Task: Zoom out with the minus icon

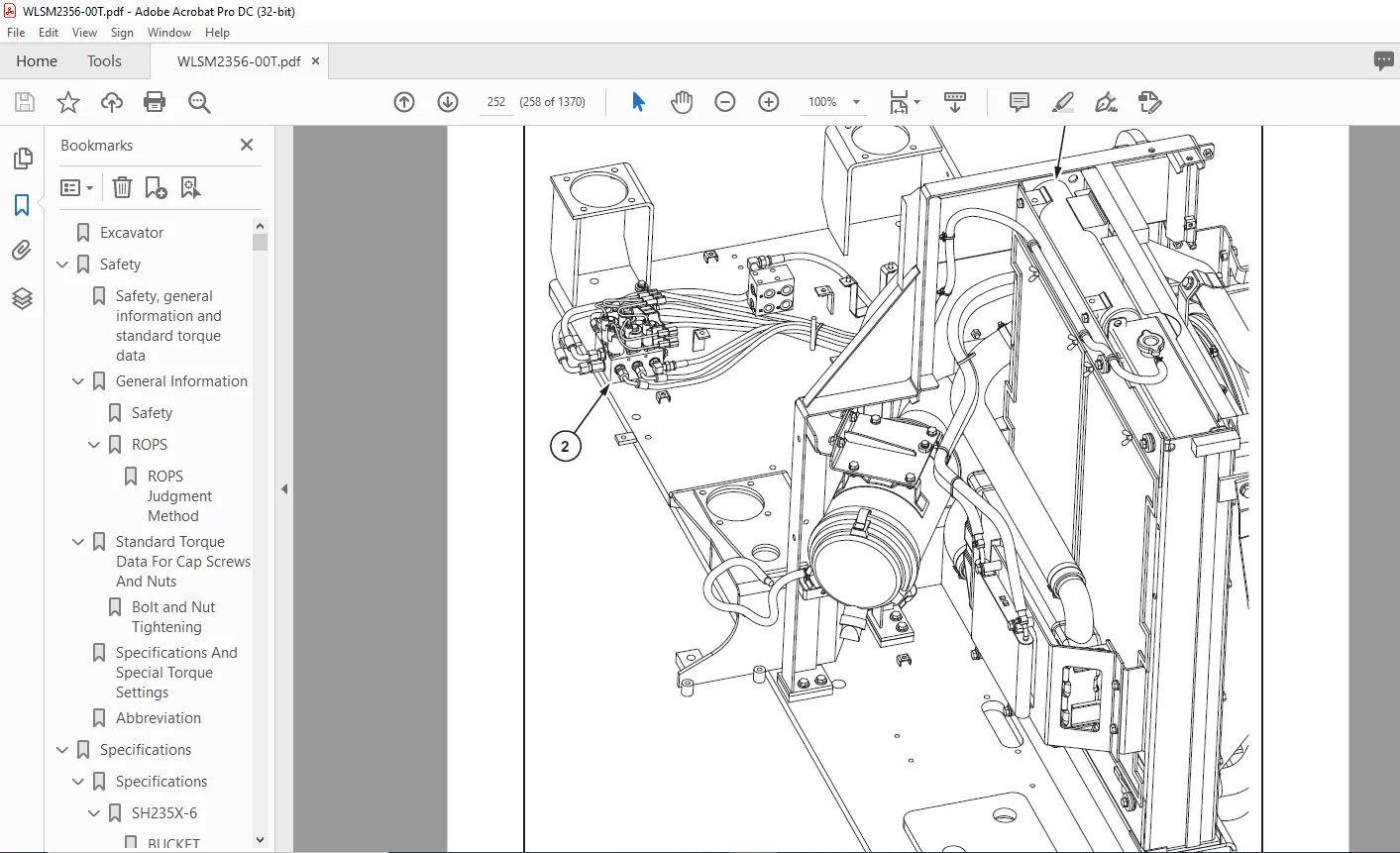Action: click(725, 102)
